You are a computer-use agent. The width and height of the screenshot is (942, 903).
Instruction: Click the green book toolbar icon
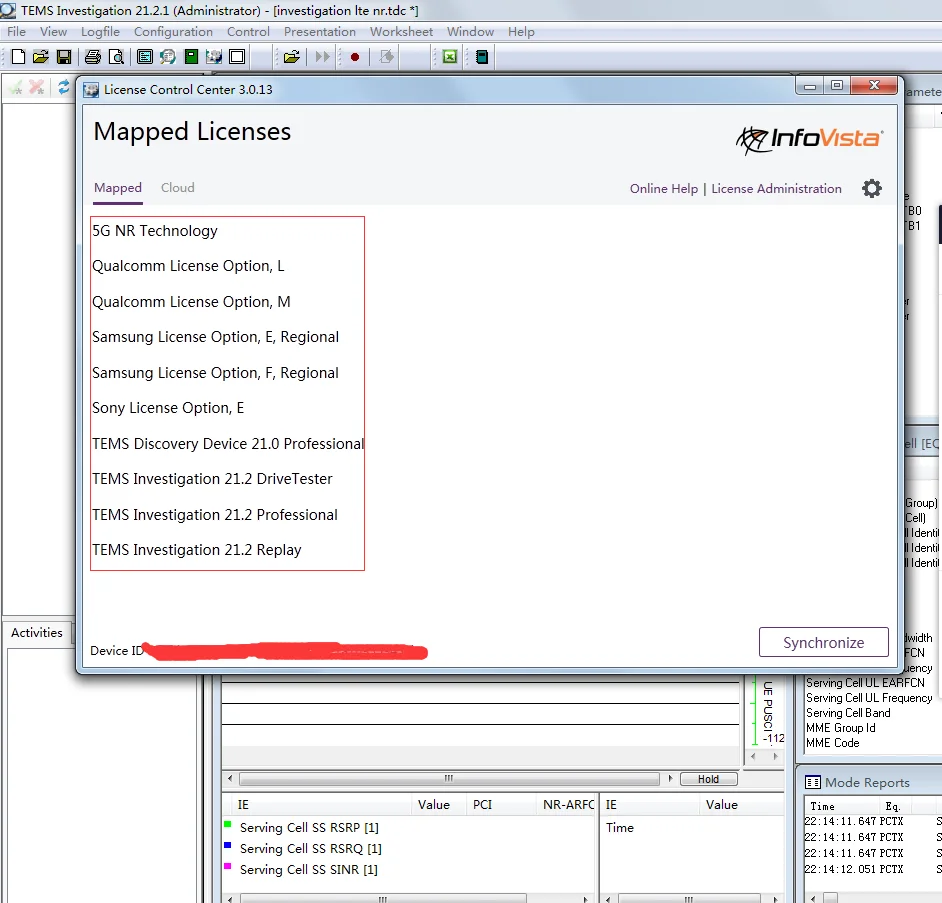click(x=191, y=57)
